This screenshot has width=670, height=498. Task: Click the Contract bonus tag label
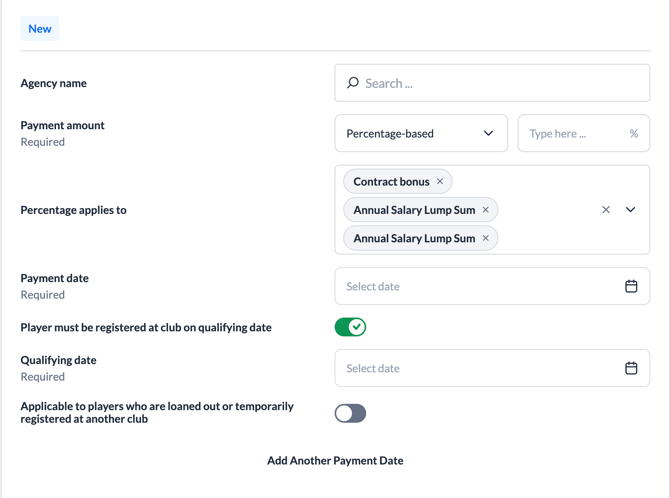pyautogui.click(x=391, y=182)
